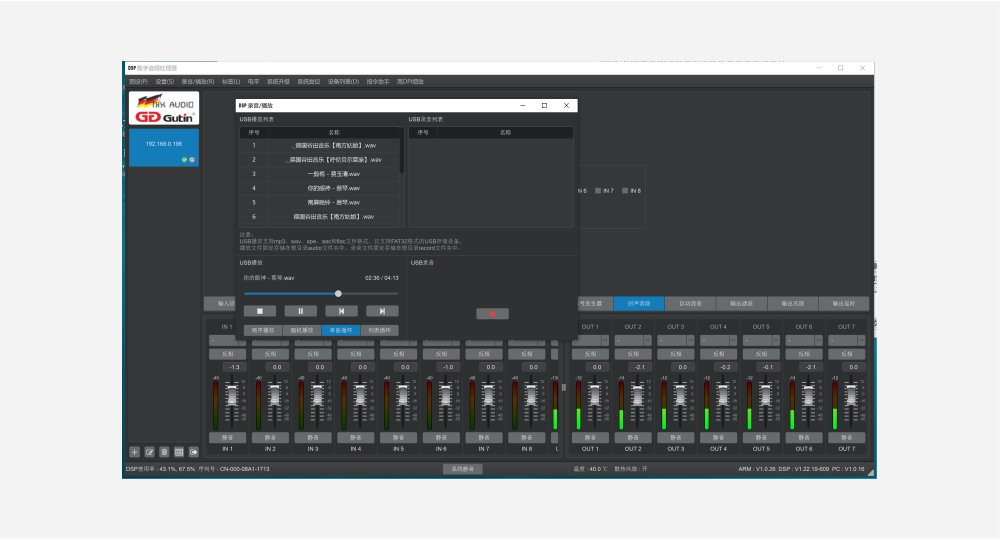The image size is (1000, 539).
Task: Open the OUT 3 channel dropdown
Action: 675,341
